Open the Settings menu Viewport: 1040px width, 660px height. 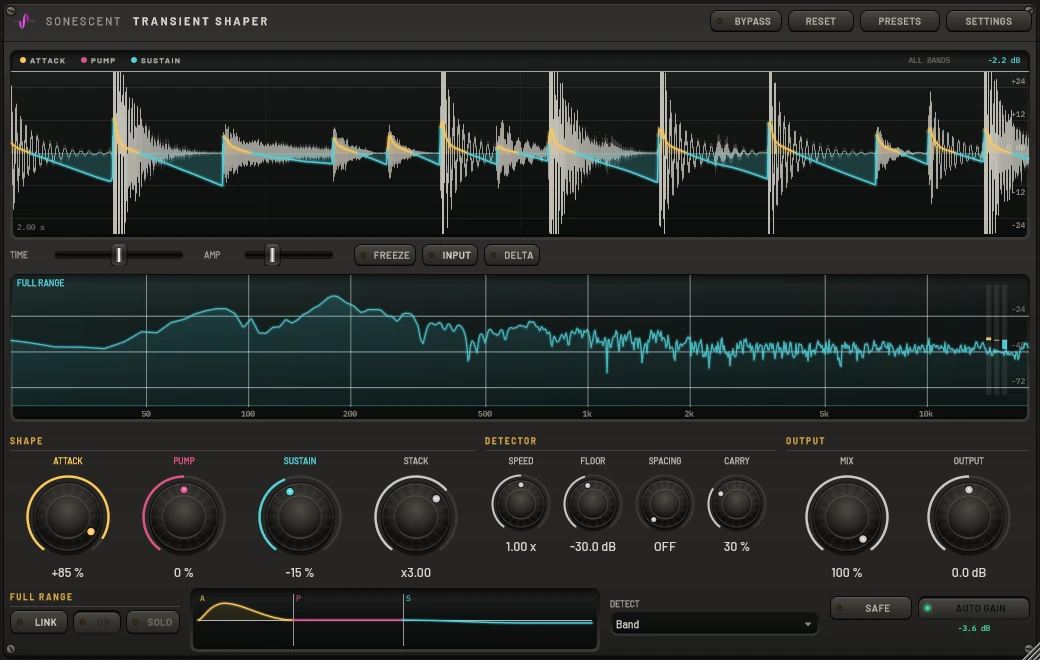[988, 21]
